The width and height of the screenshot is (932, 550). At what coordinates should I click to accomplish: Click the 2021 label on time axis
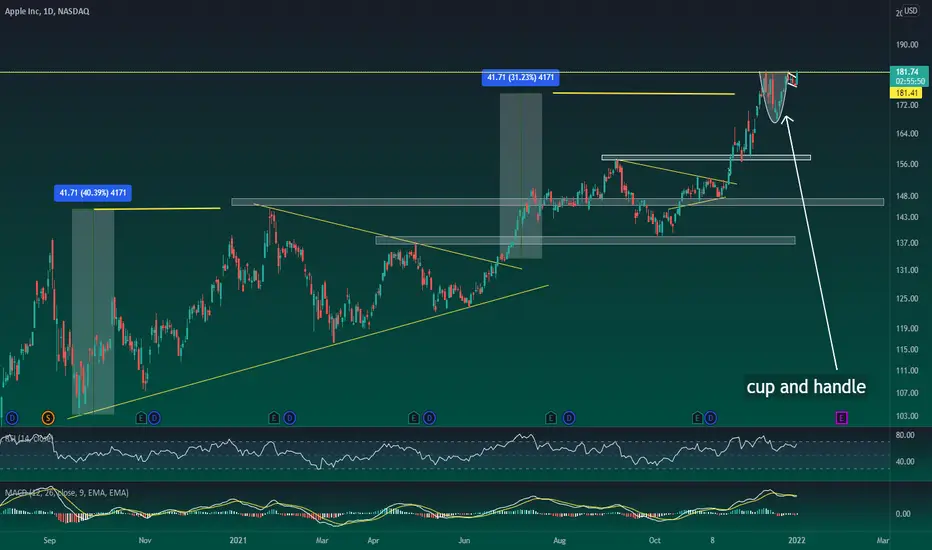tap(238, 540)
